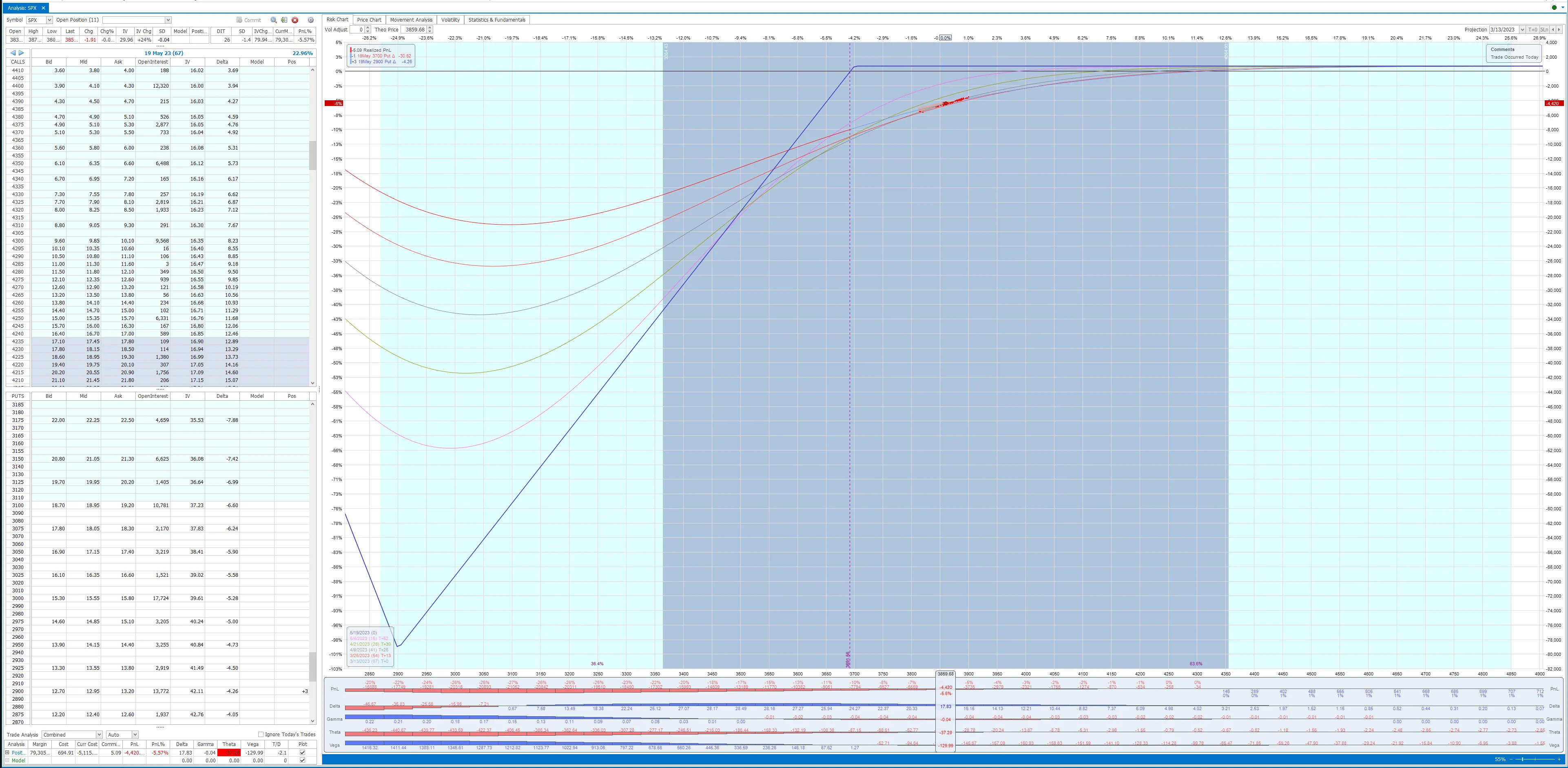The image size is (1568, 768).
Task: Uncheck the Plot checkbox for the Model row
Action: (x=303, y=760)
